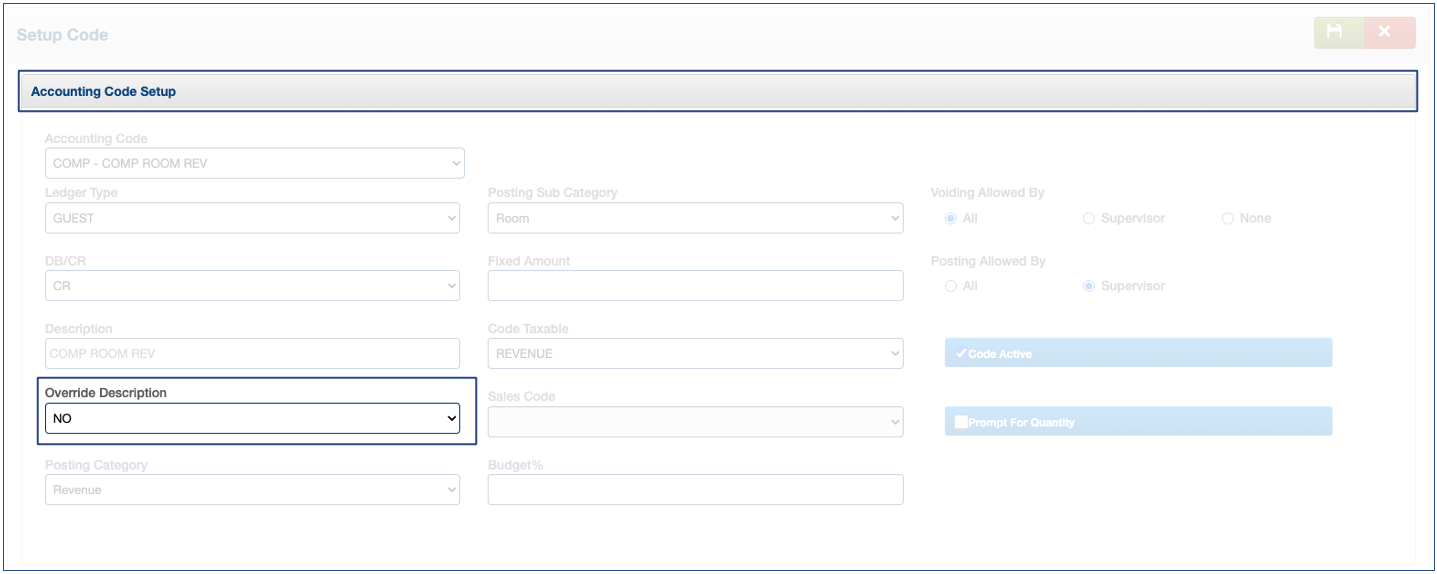Select Supervisor under Posting Allowed By

tap(1089, 286)
